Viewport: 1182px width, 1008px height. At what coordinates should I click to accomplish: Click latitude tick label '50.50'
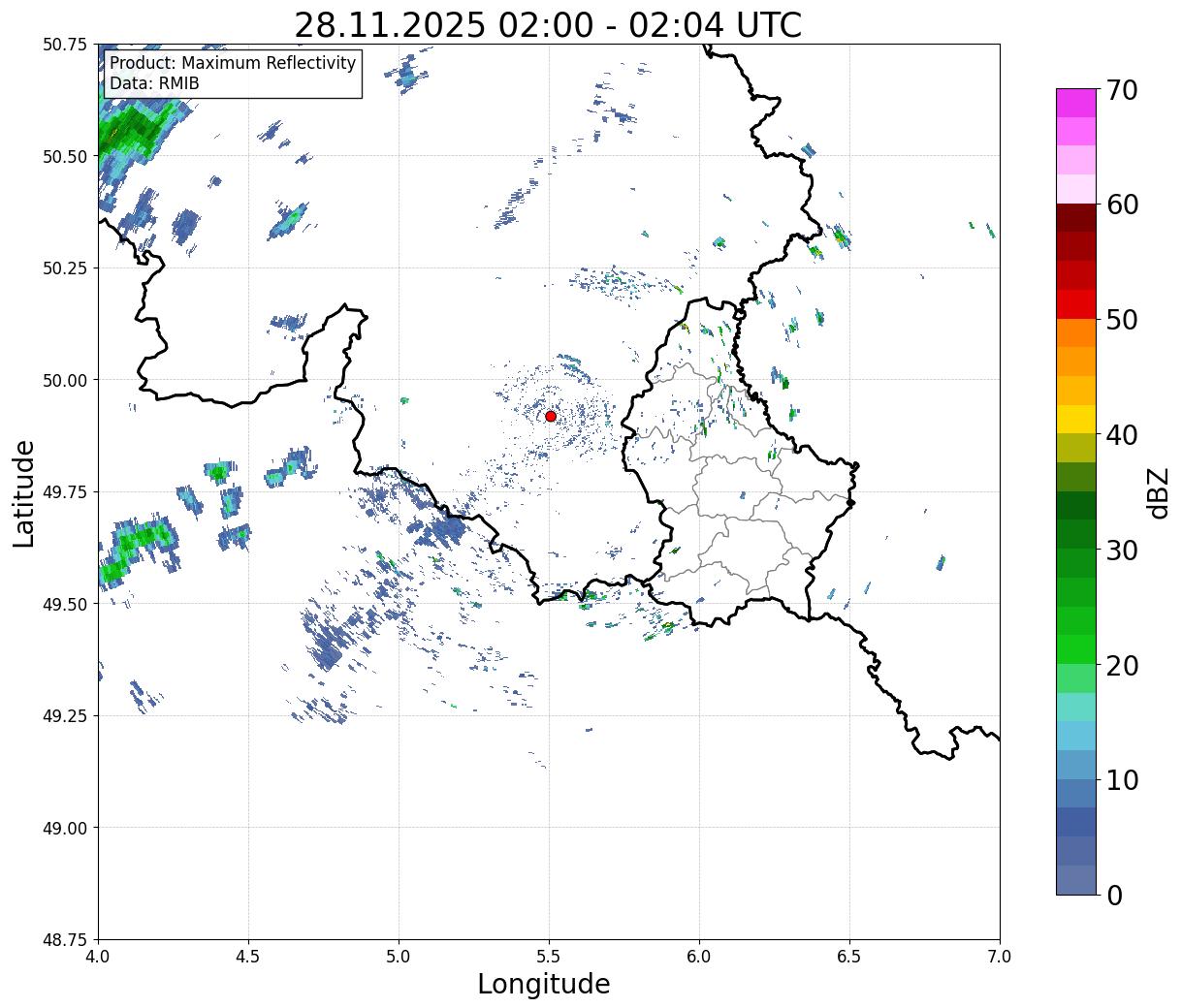tap(65, 156)
